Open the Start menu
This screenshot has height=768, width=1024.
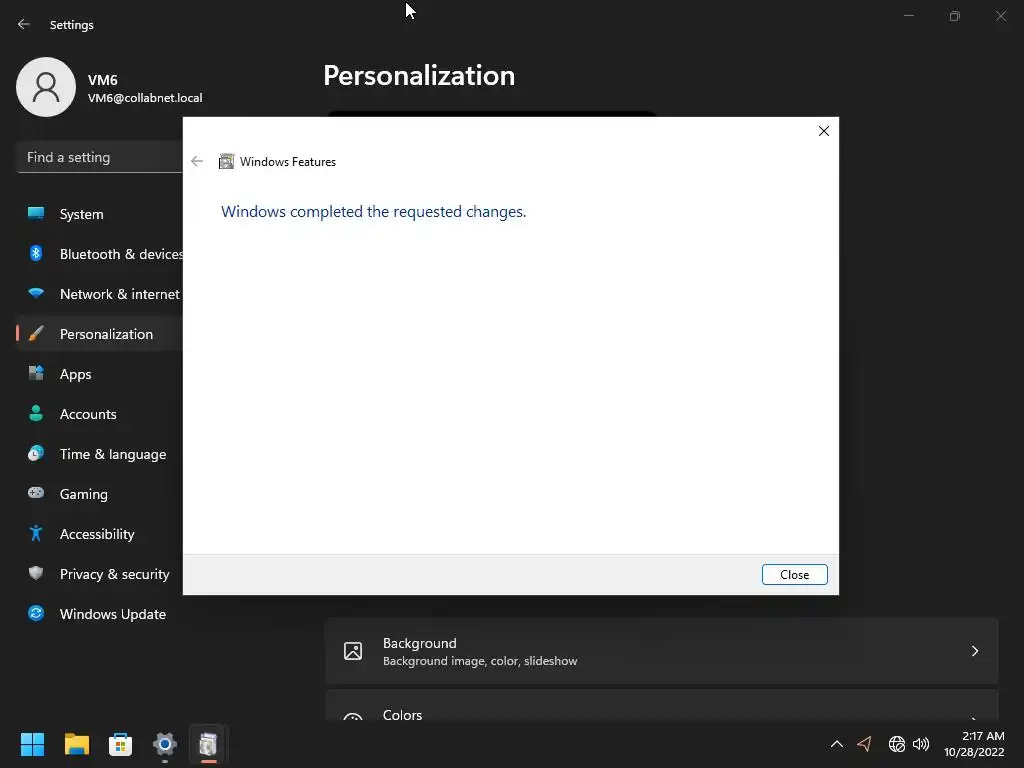(x=32, y=744)
